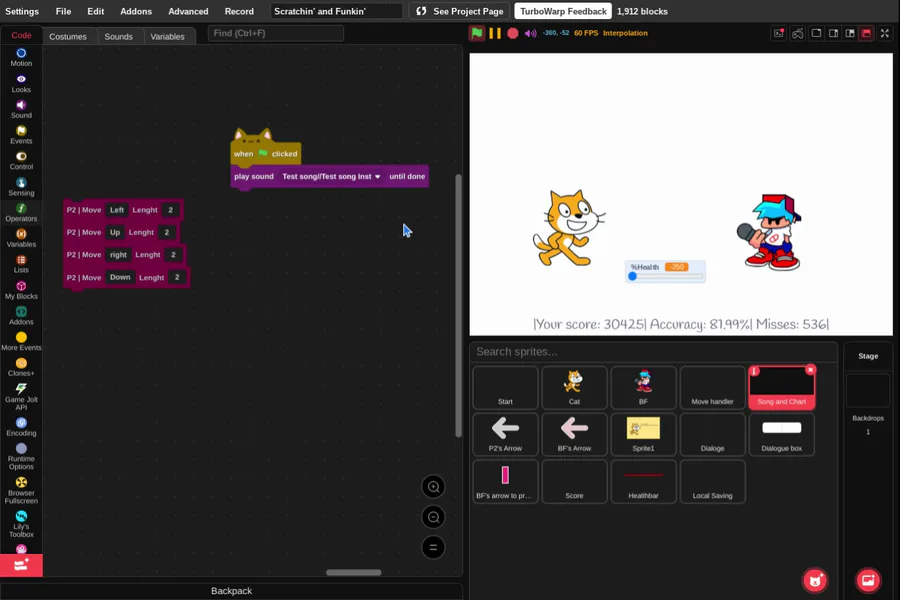The image size is (900, 600).
Task: Open the Settings menu
Action: pos(22,11)
